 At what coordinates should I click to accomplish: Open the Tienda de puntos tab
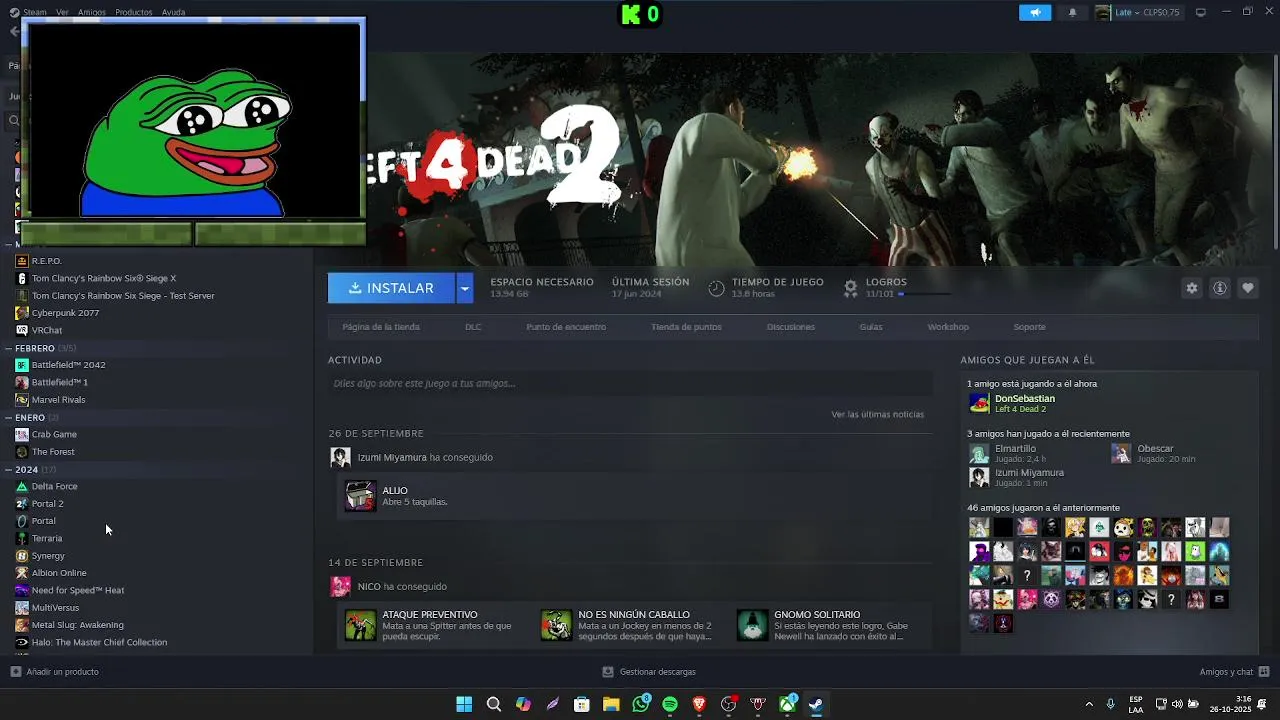point(686,327)
